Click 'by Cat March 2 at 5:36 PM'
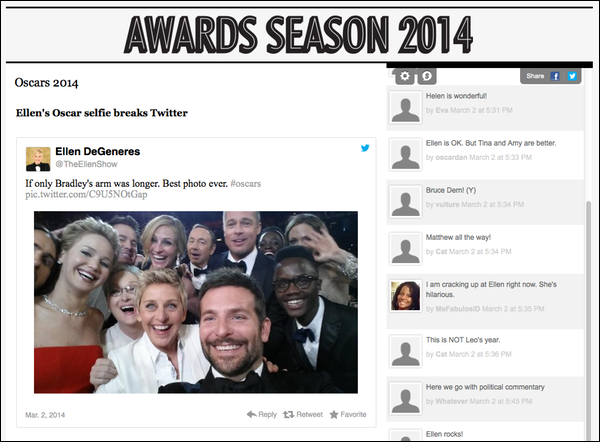The width and height of the screenshot is (600, 442). [x=468, y=354]
